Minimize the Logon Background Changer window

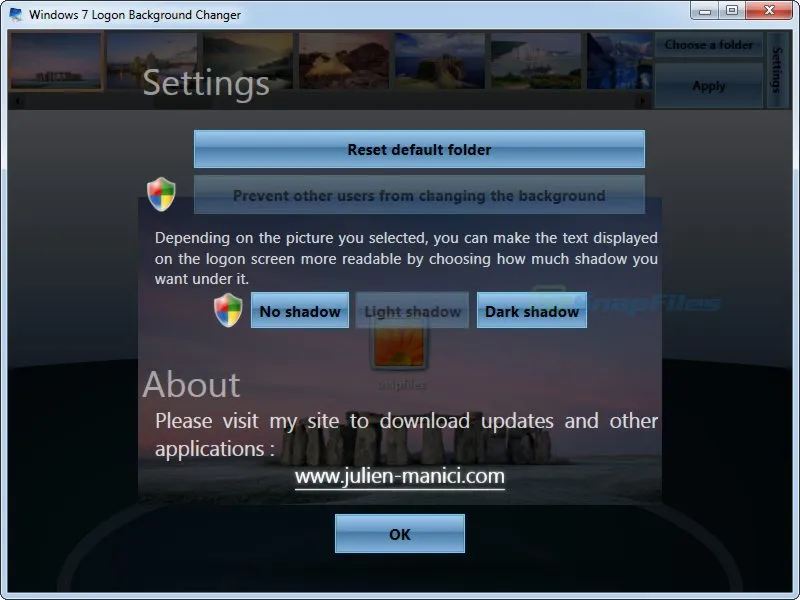point(705,11)
